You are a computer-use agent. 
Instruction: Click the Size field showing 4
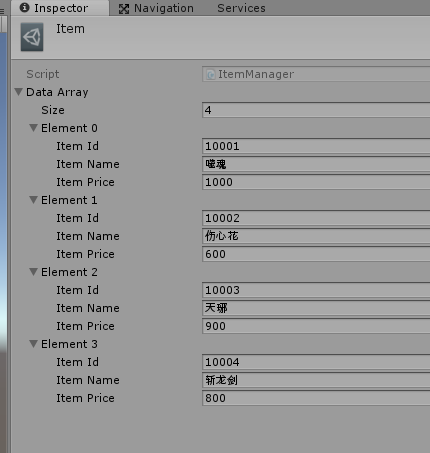point(316,110)
